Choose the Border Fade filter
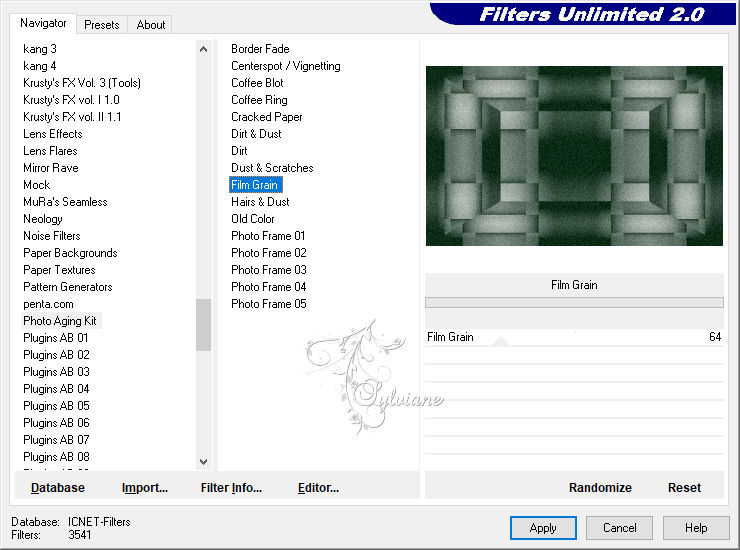Screen dimensions: 740x550 260,49
